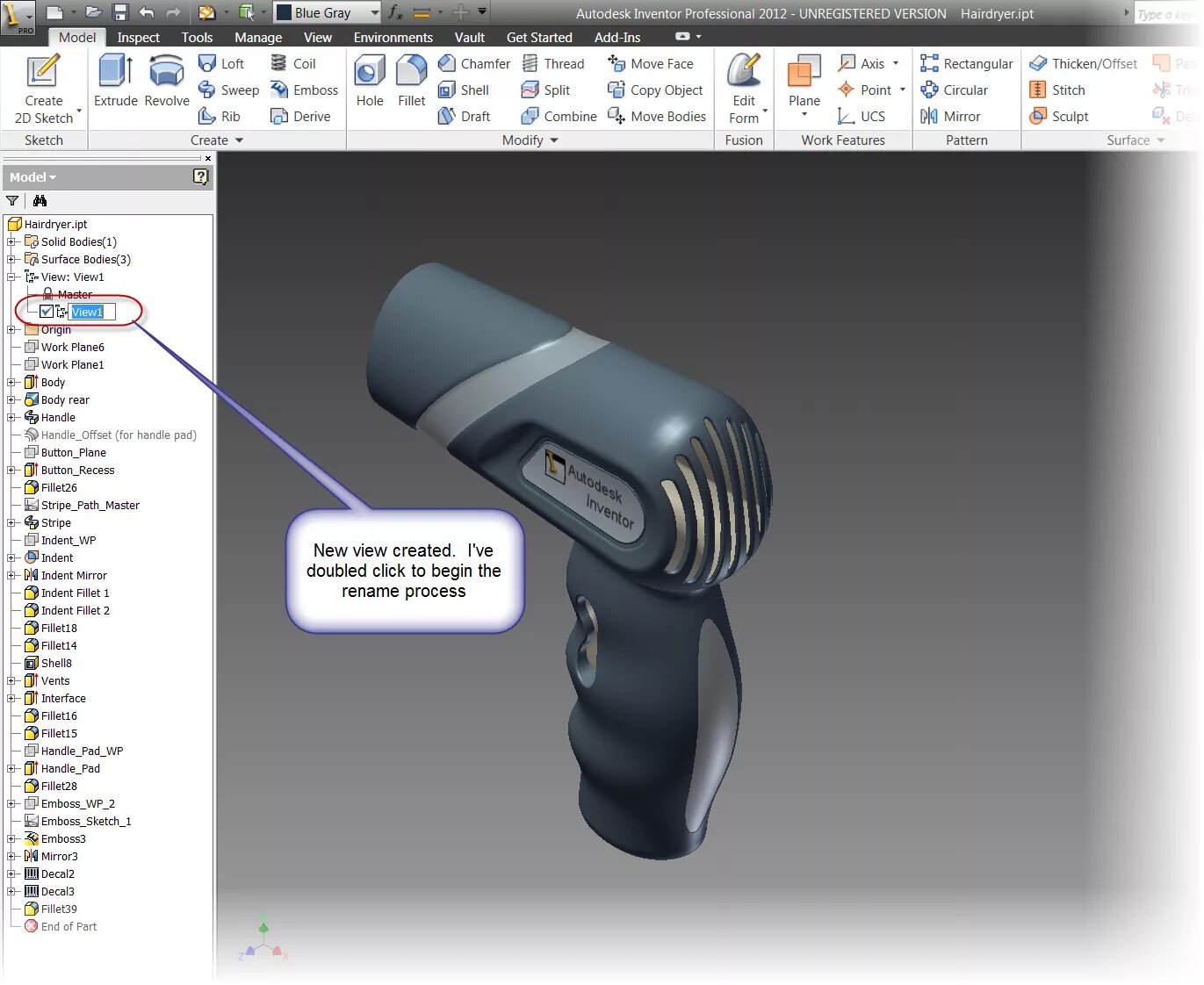This screenshot has height=985, width=1204.
Task: Start the Hole tool
Action: (370, 81)
